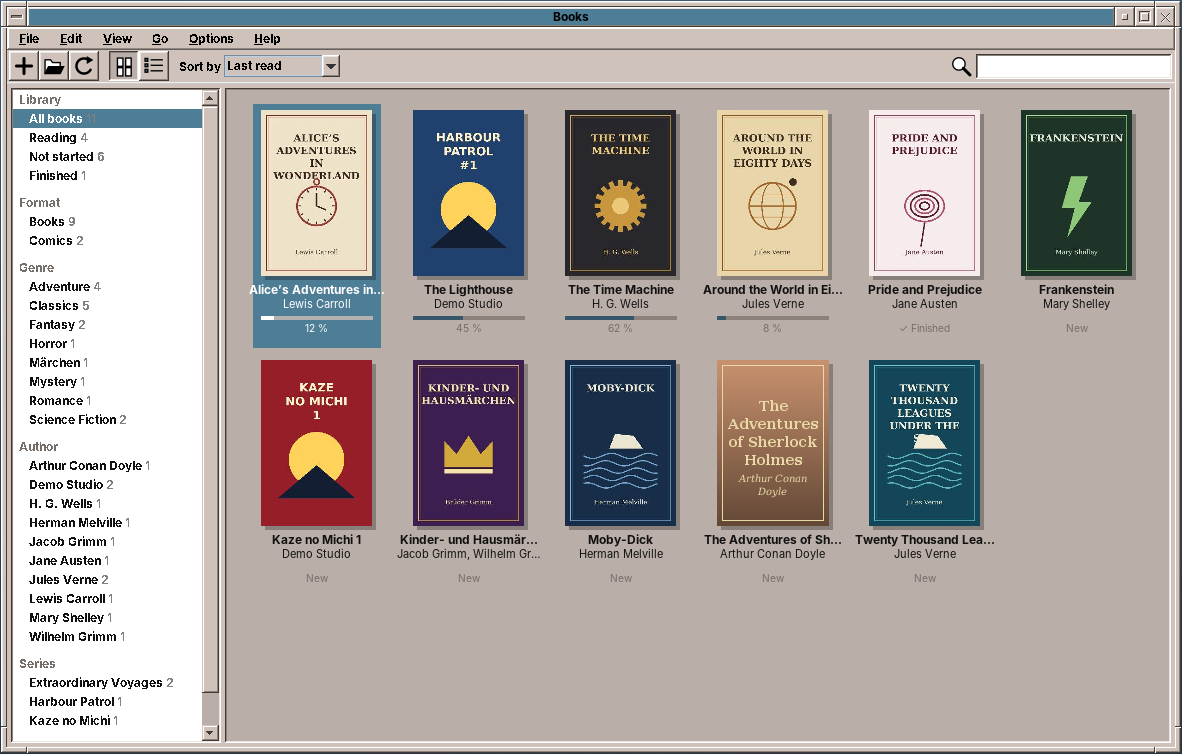Open Kaze no Michi 1 cover
This screenshot has width=1182, height=754.
(x=317, y=443)
